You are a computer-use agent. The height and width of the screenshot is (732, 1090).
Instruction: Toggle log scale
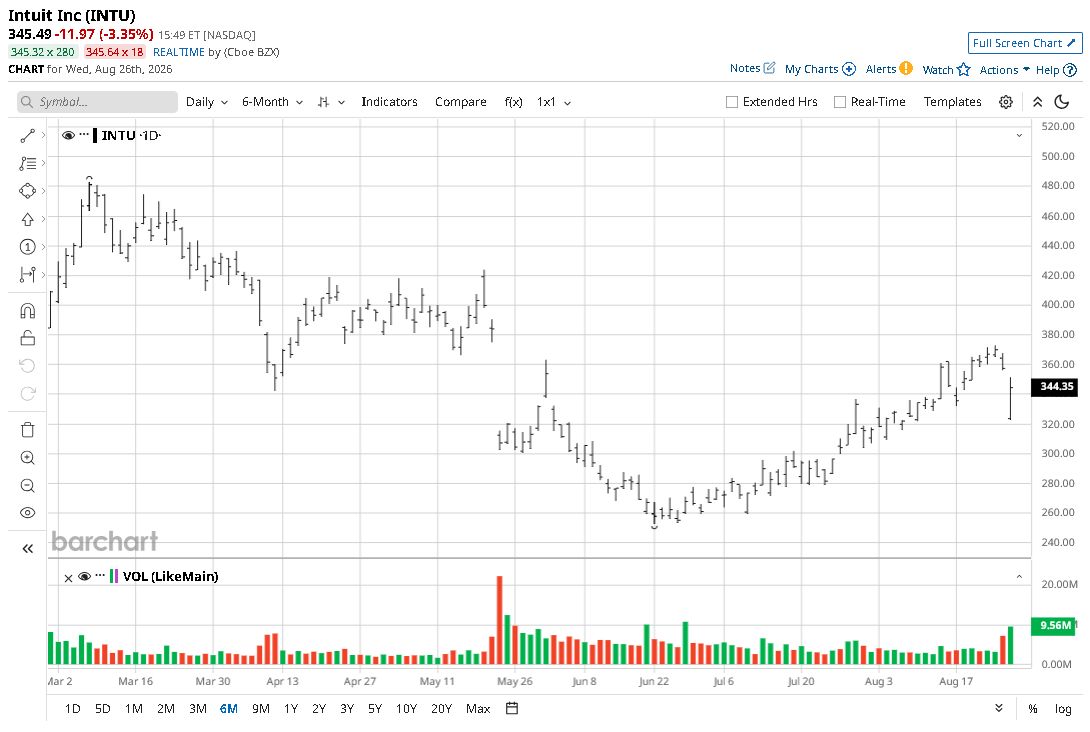click(x=1063, y=709)
